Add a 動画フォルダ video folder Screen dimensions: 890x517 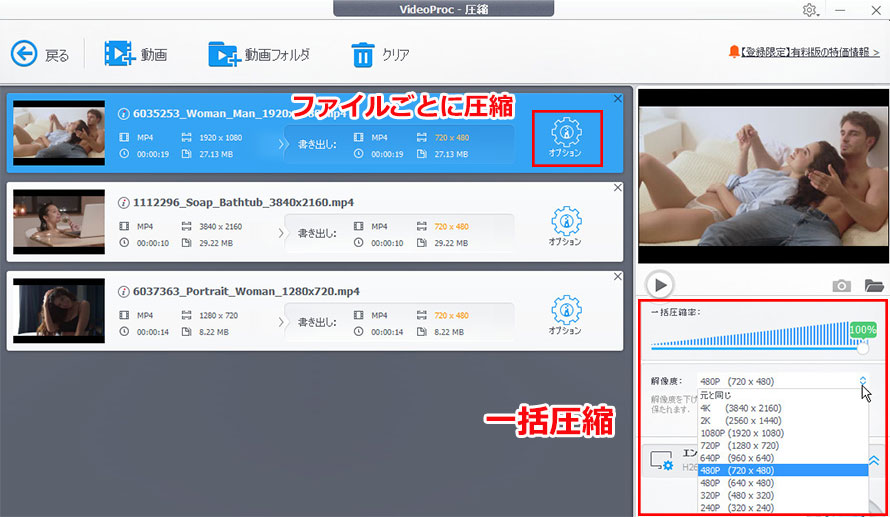225,54
